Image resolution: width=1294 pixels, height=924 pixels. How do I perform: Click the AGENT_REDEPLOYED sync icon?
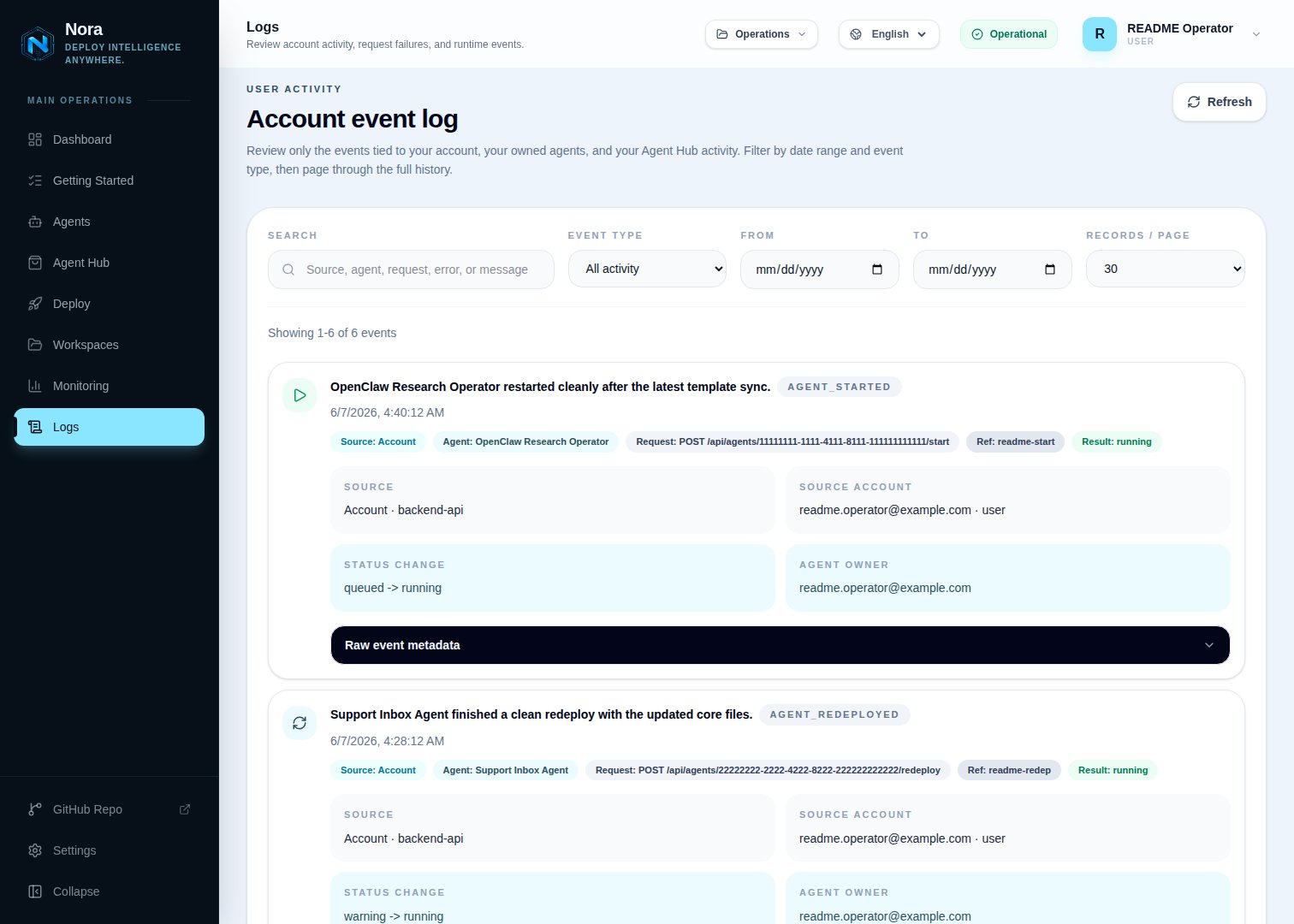[x=300, y=723]
